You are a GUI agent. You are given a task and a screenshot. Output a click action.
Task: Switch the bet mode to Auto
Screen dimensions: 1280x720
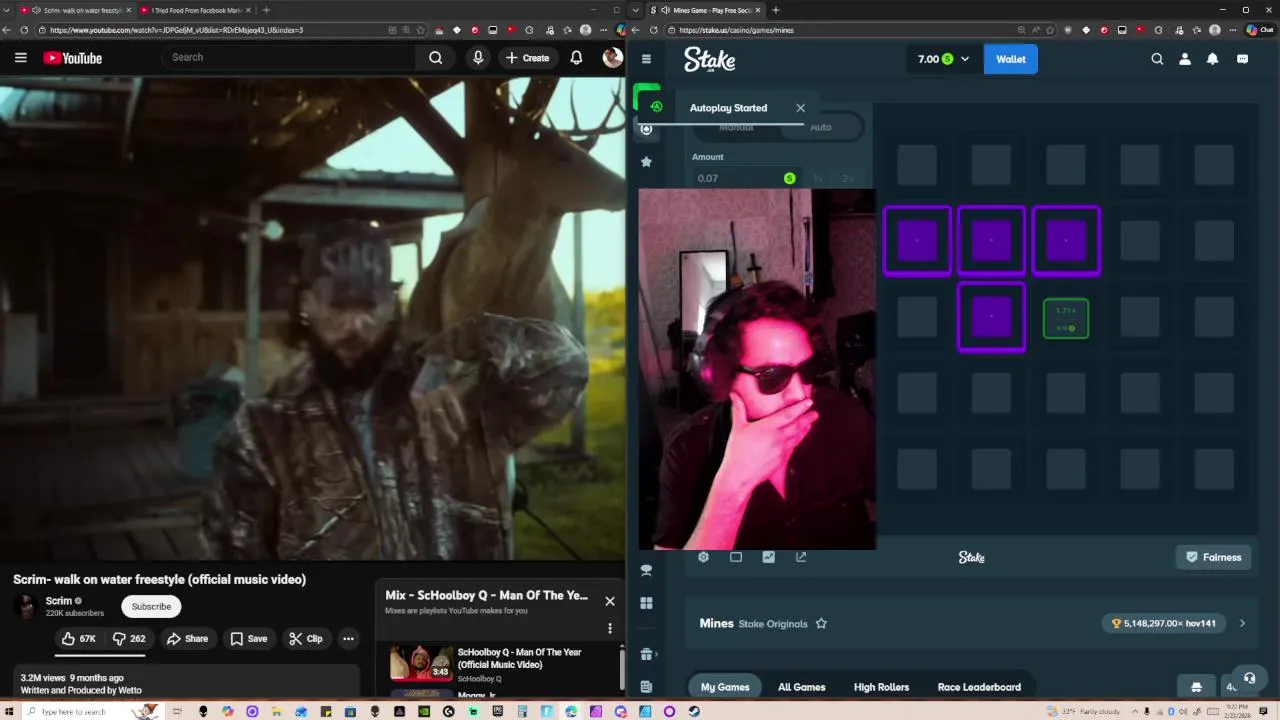coord(821,128)
